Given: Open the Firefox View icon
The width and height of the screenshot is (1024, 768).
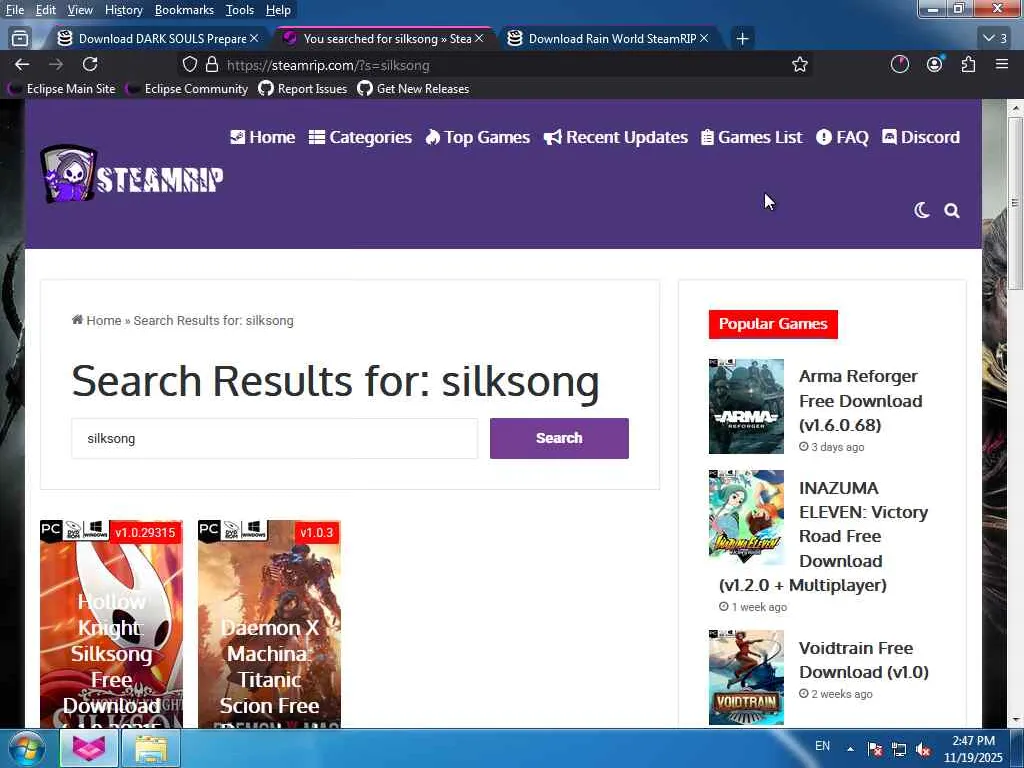Looking at the screenshot, I should click(x=20, y=39).
